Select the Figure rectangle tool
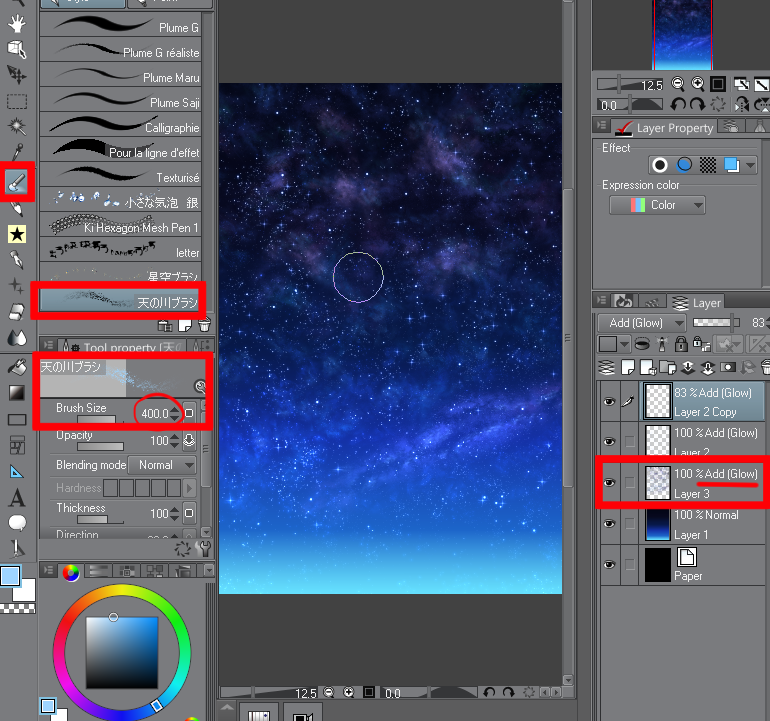Viewport: 770px width, 721px height. [17, 419]
